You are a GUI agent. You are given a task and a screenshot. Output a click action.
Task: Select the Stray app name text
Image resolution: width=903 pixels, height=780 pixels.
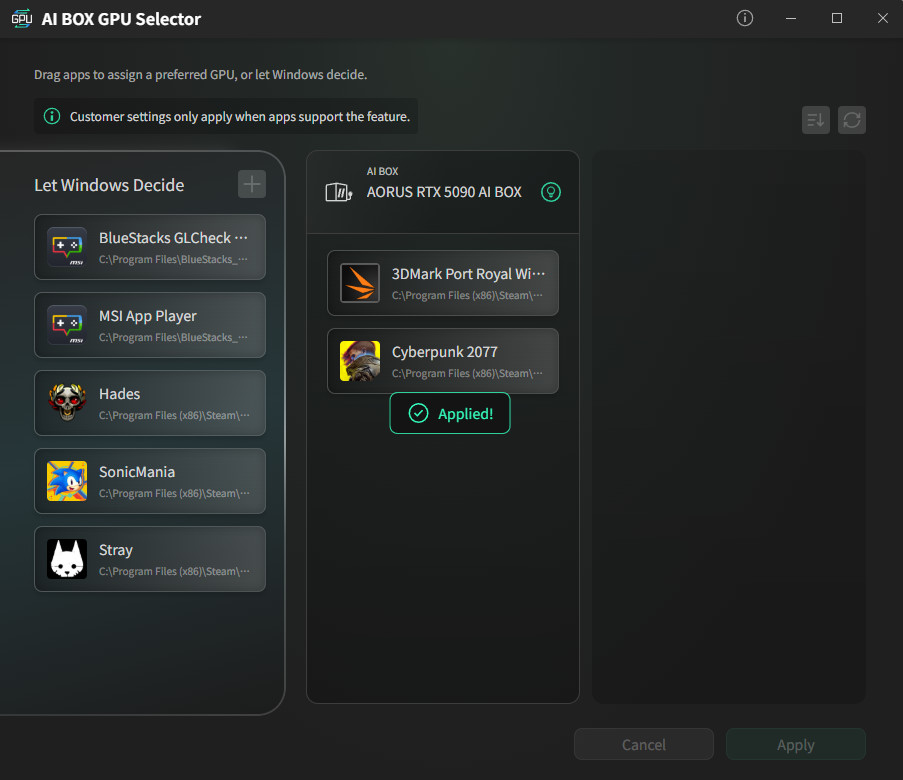[116, 550]
